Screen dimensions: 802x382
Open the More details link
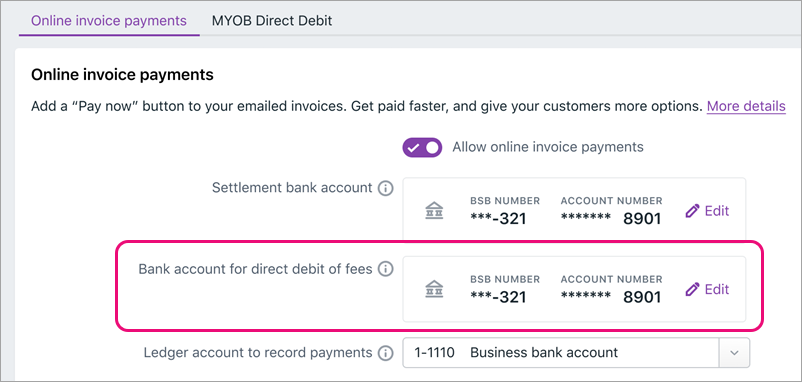pyautogui.click(x=746, y=106)
